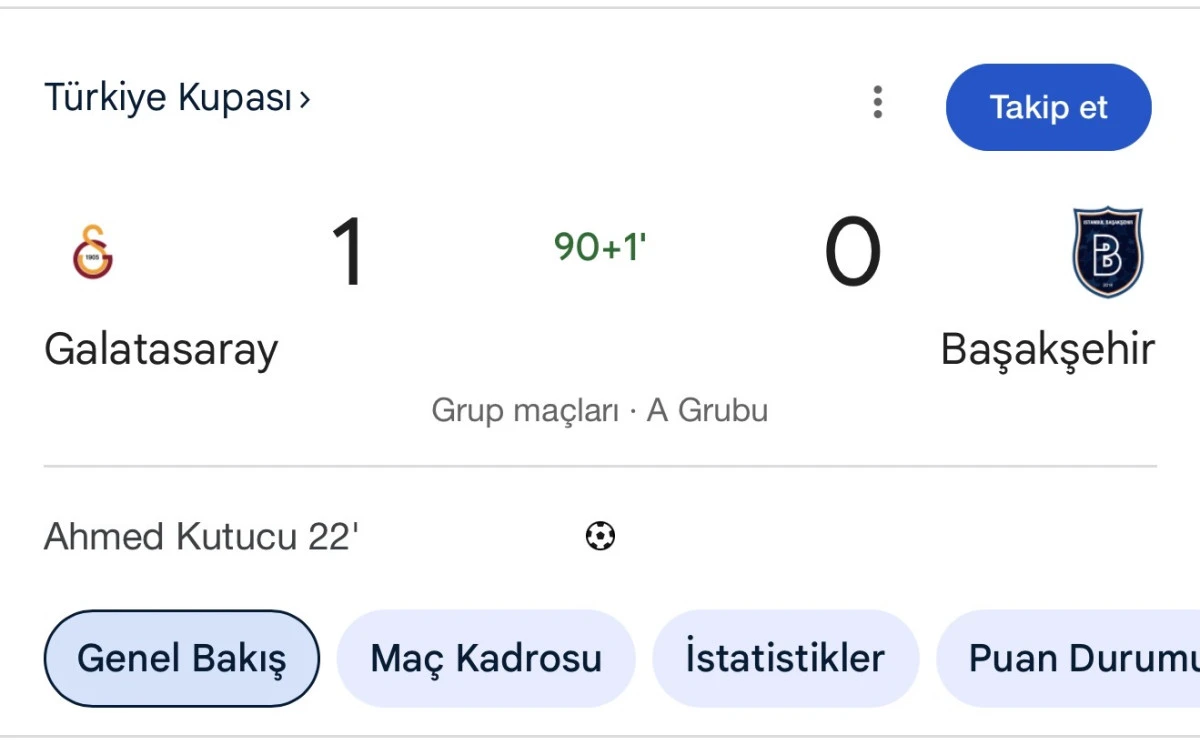Click the Başakşehir club badge
The height and width of the screenshot is (745, 1200).
pyautogui.click(x=1107, y=252)
